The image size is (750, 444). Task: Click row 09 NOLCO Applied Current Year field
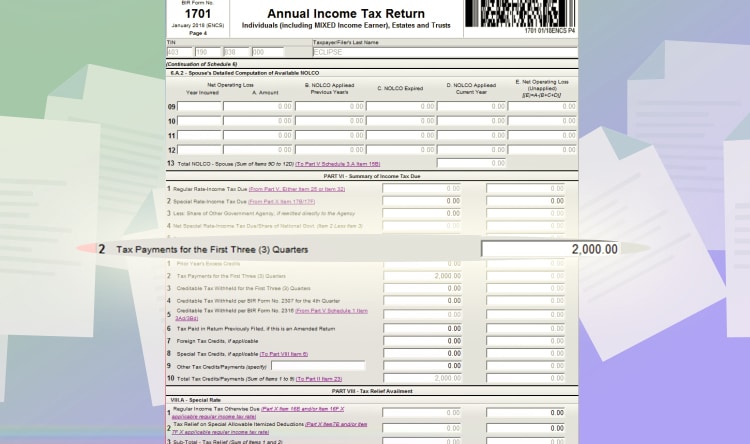coord(471,106)
